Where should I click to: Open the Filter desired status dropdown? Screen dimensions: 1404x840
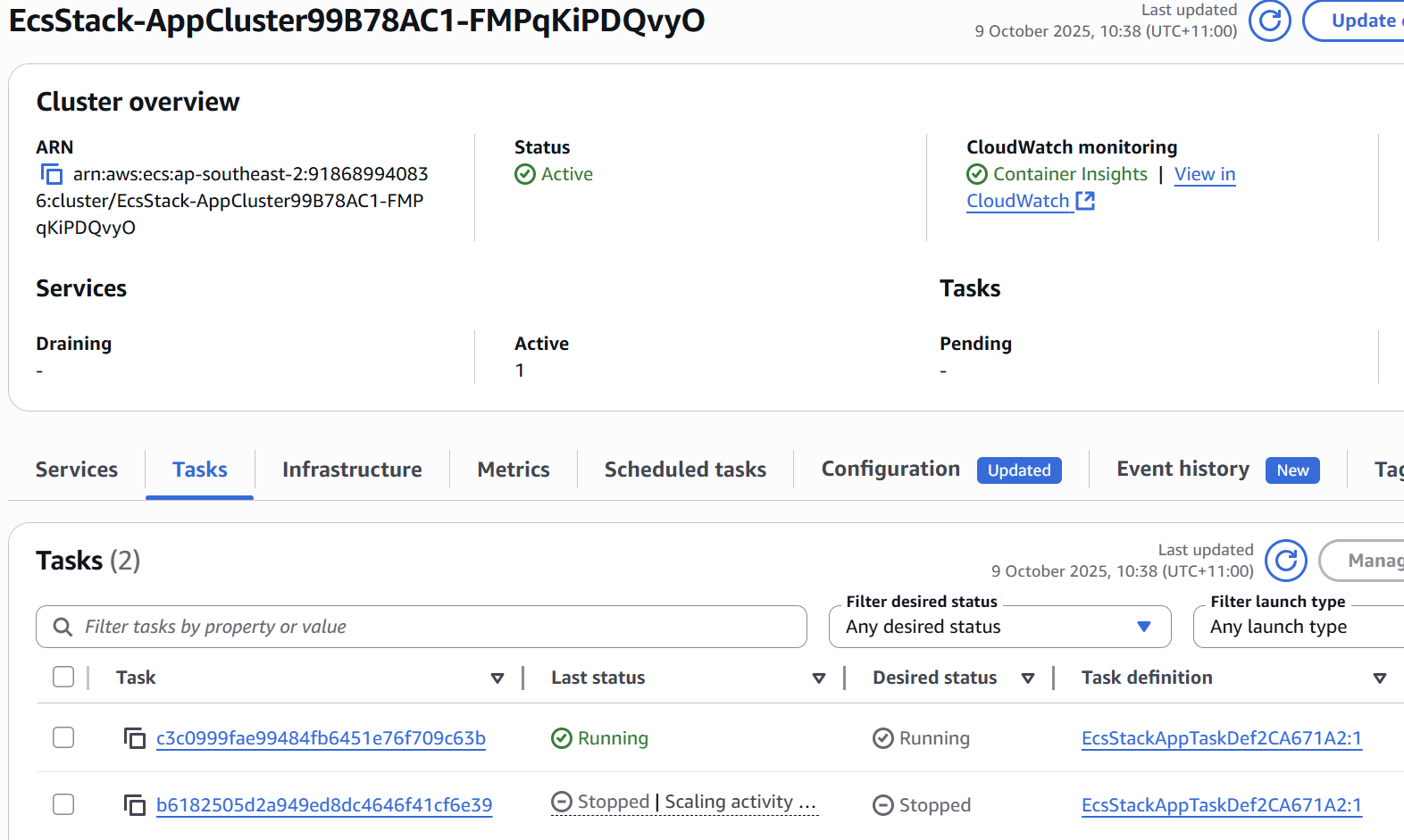(999, 627)
